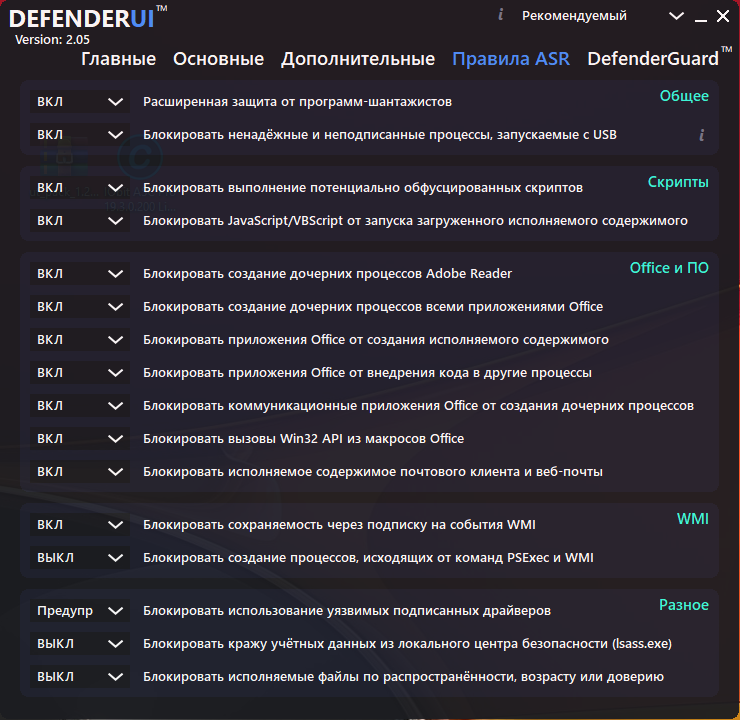Open the DefenderGuard tab

653,59
